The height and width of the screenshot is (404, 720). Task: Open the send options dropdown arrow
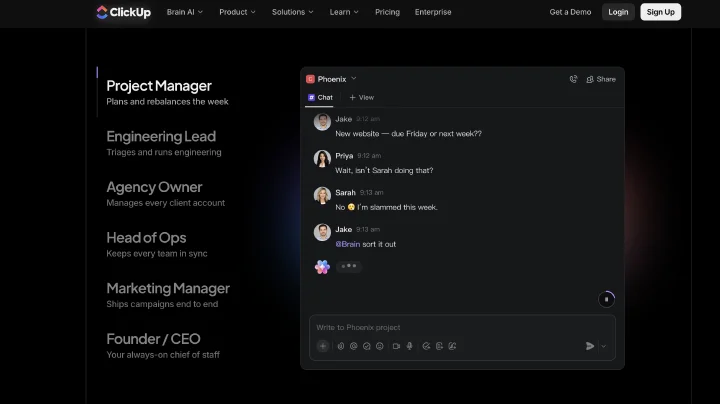coord(603,346)
